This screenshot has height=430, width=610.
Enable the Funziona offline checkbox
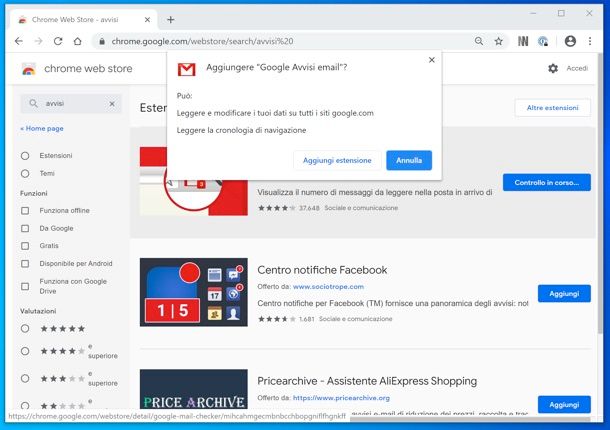[x=25, y=211]
